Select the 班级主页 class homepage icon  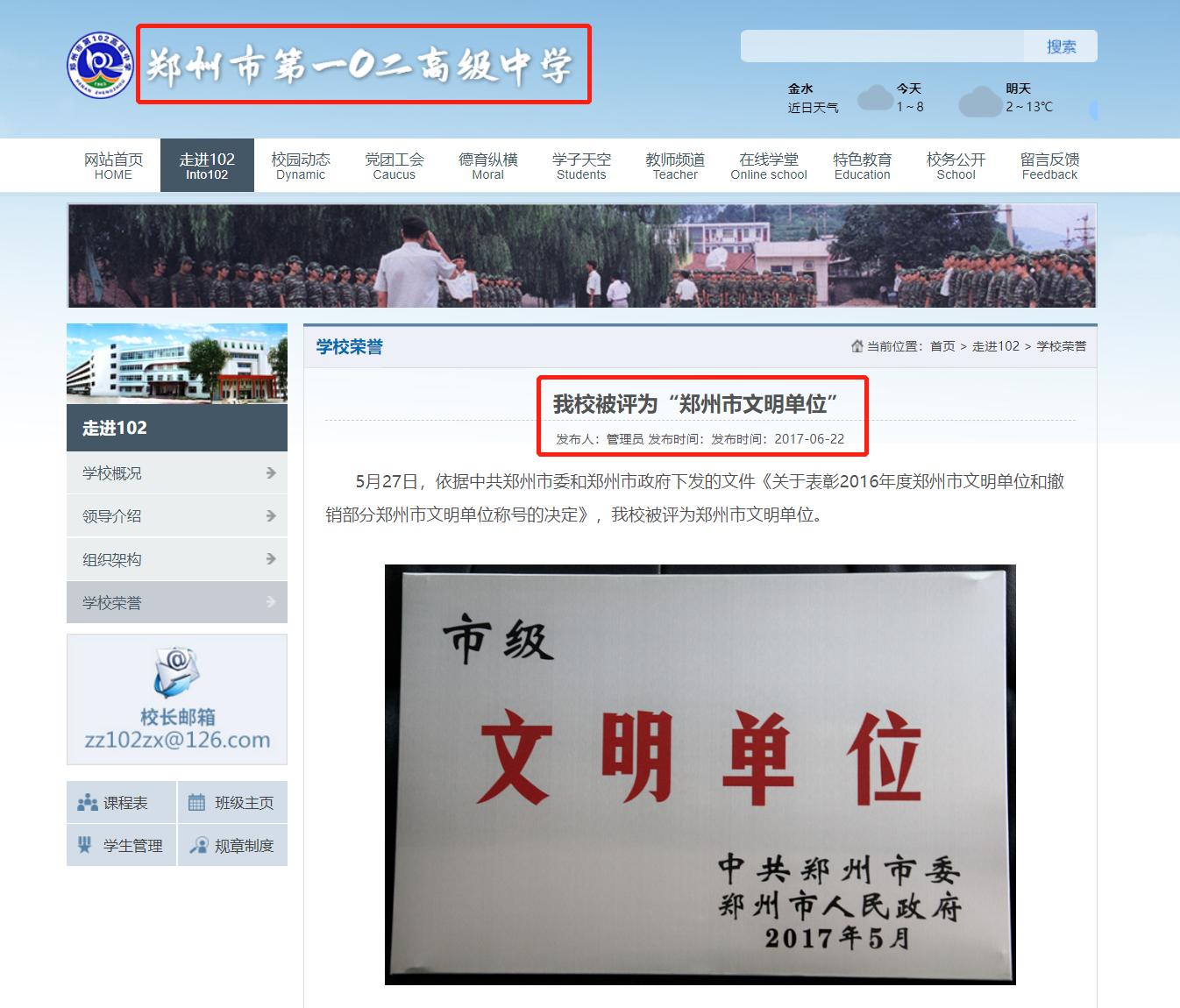click(x=195, y=800)
